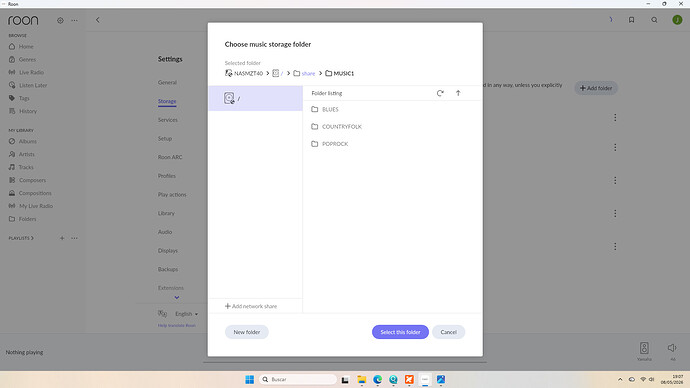Open the Roon logo
Viewport: 690px width, 388px height.
[x=23, y=20]
